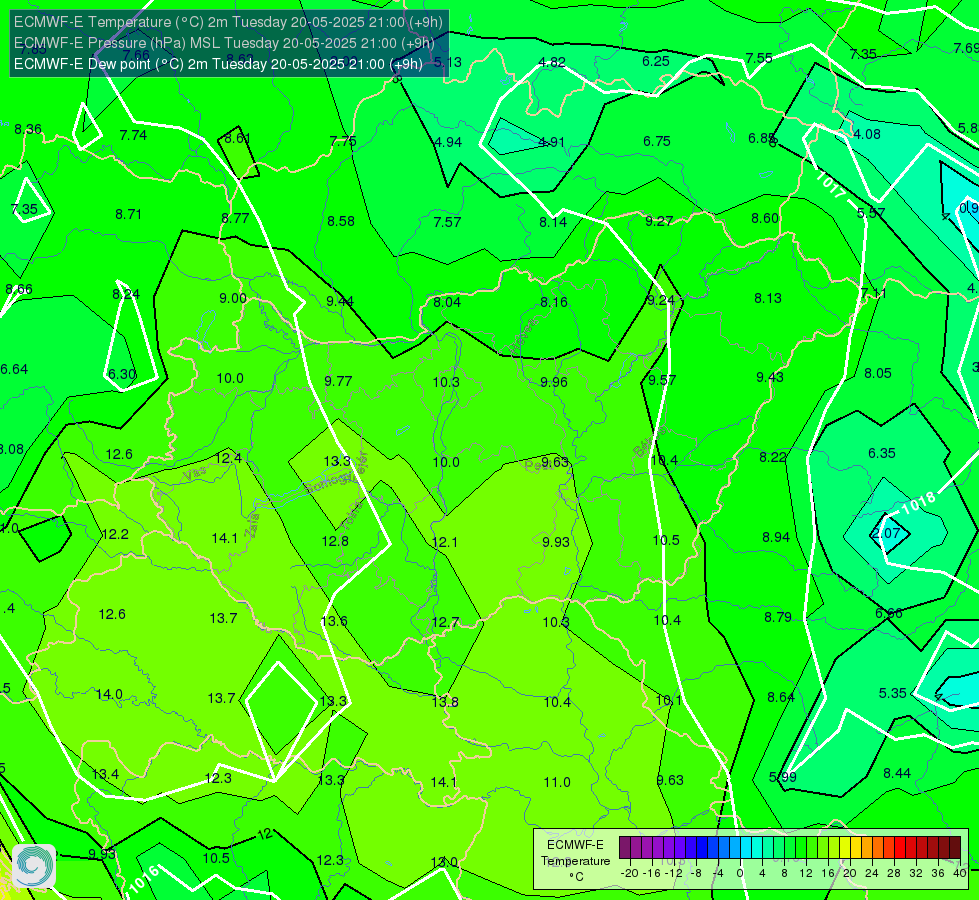The width and height of the screenshot is (979, 900).
Task: Click the 13.8 temperature value
Action: (x=445, y=702)
